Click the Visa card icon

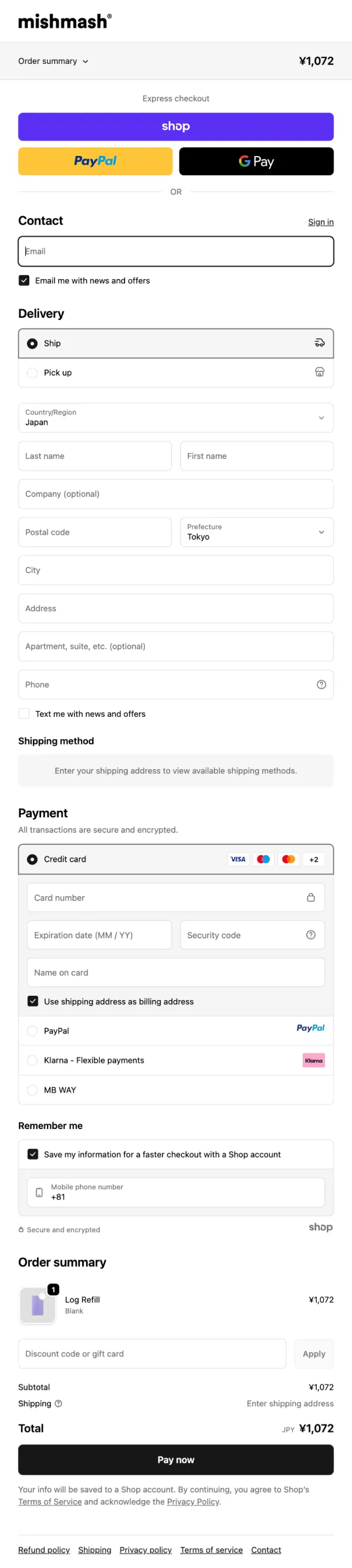pos(238,859)
